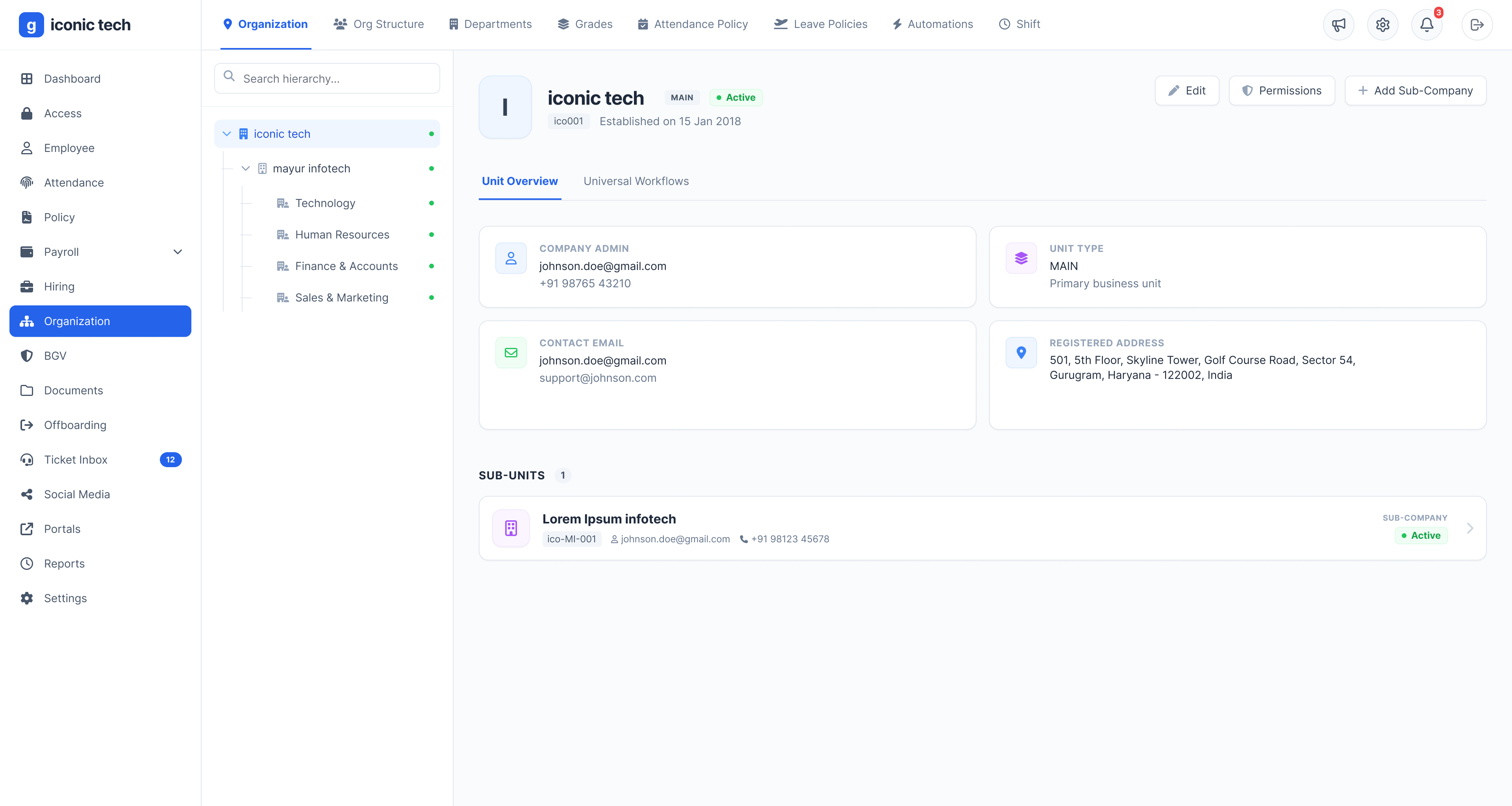Switch to Universal Workflows tab

(636, 181)
